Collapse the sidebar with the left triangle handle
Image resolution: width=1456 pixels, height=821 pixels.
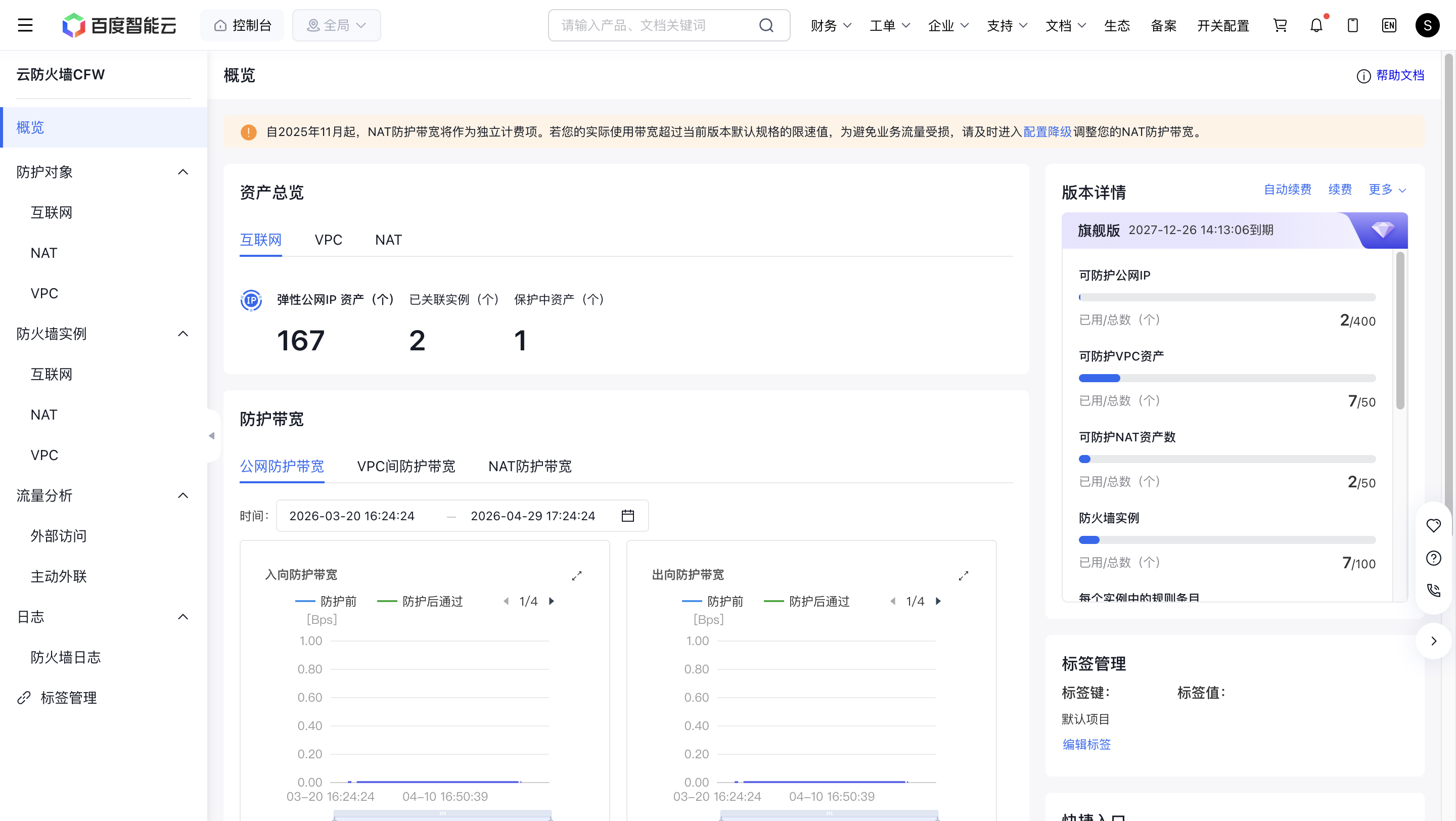pyautogui.click(x=211, y=436)
